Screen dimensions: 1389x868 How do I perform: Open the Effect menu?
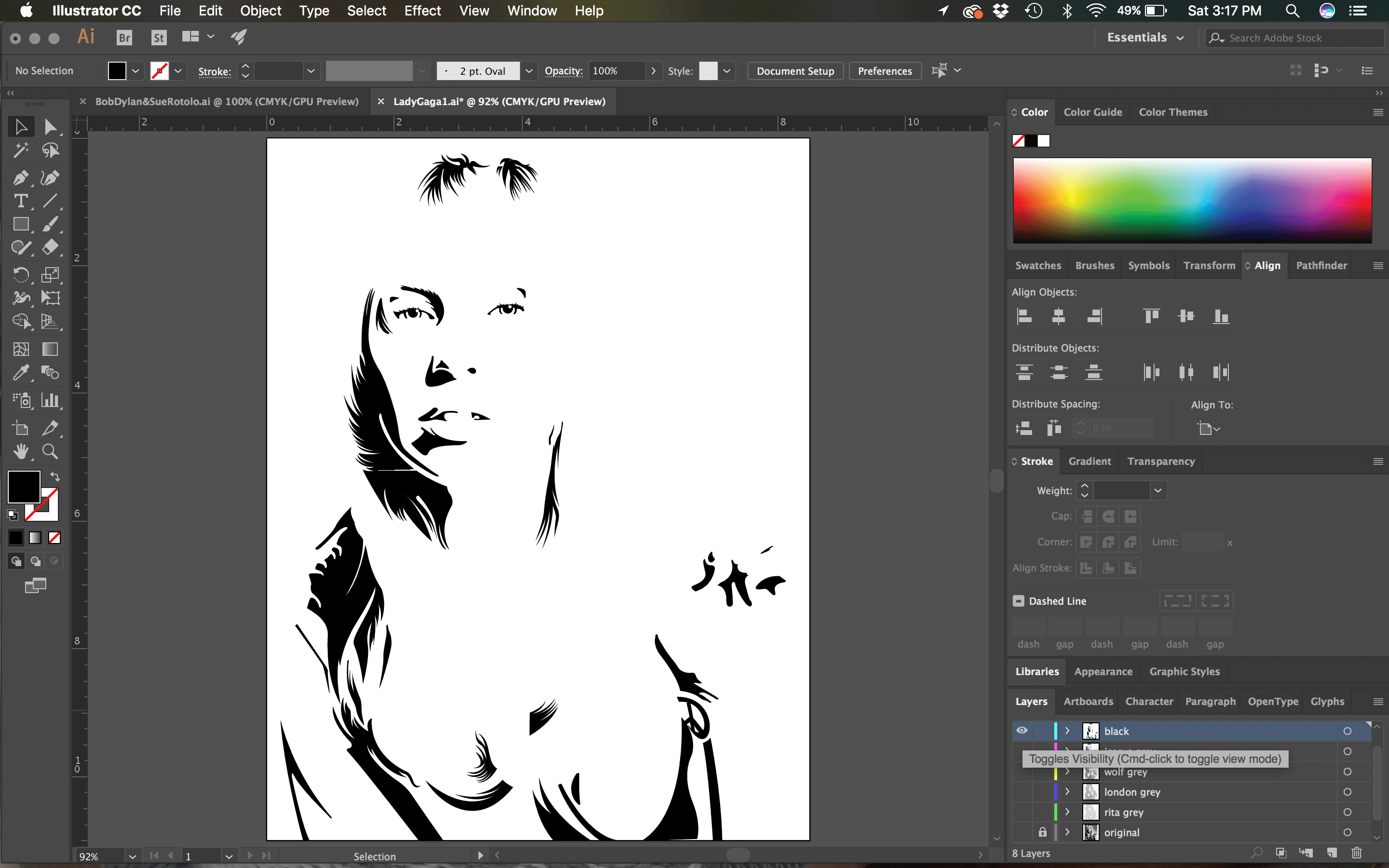pos(422,11)
